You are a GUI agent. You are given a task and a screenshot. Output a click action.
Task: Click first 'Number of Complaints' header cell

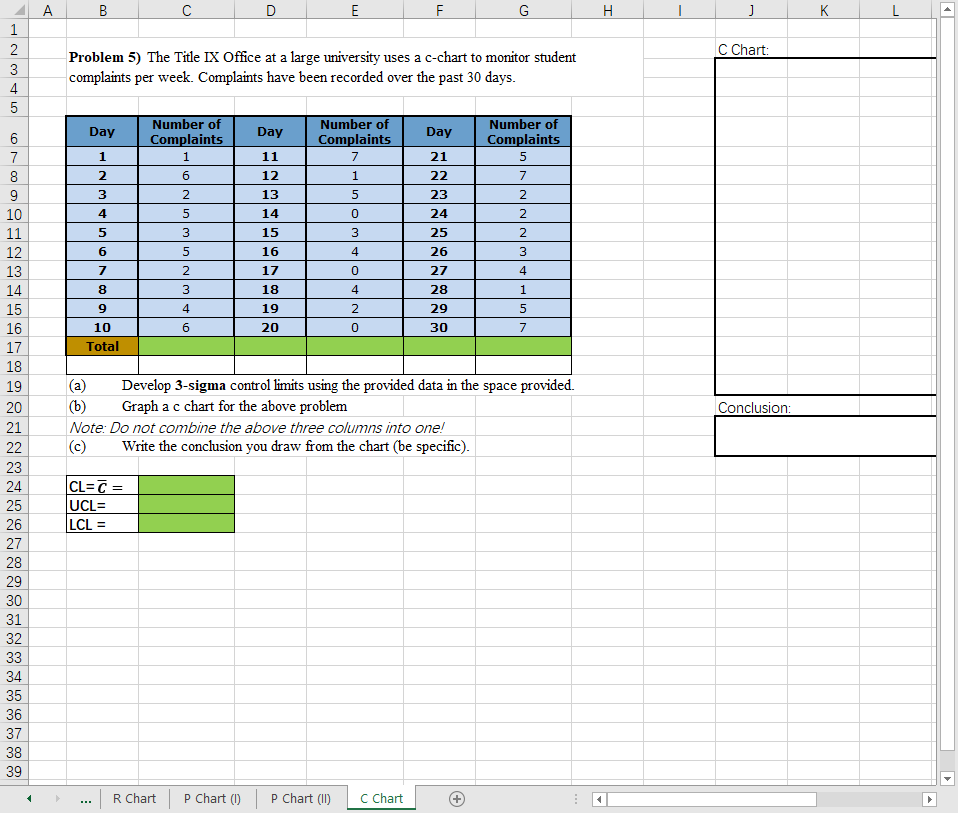[x=186, y=132]
